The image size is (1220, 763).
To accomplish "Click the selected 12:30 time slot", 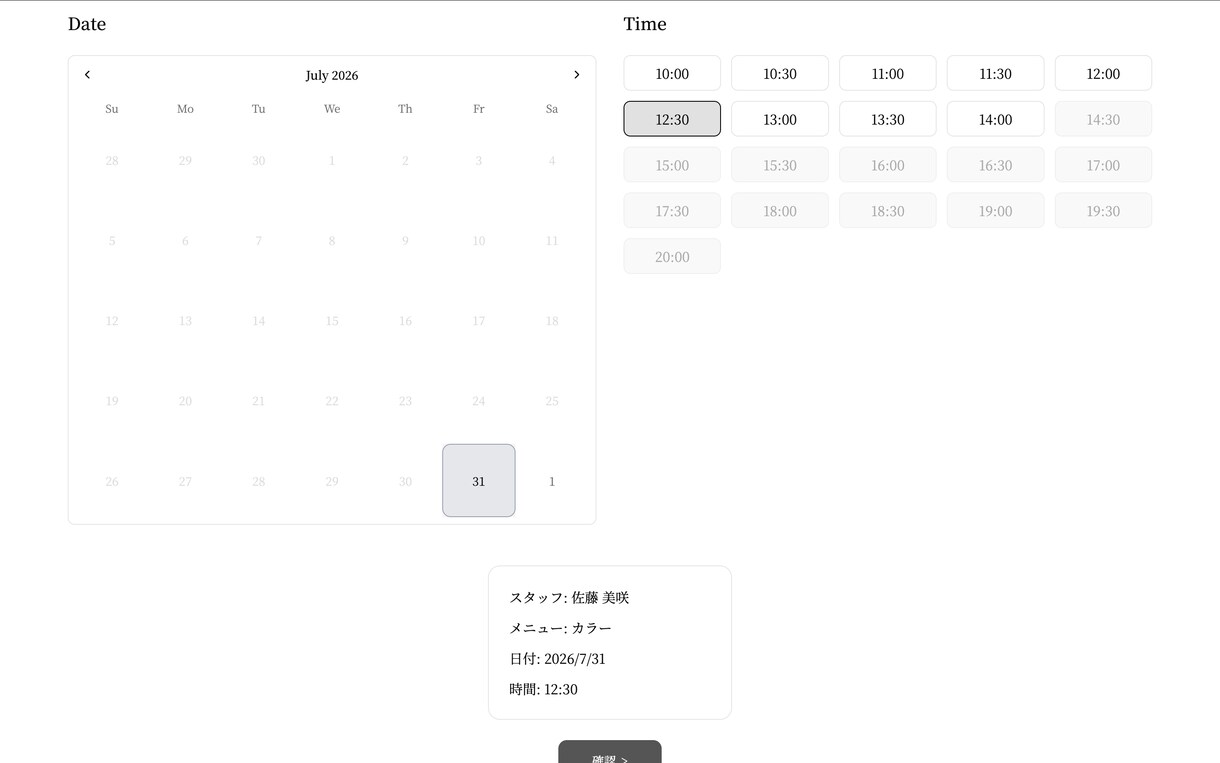I will coord(672,119).
